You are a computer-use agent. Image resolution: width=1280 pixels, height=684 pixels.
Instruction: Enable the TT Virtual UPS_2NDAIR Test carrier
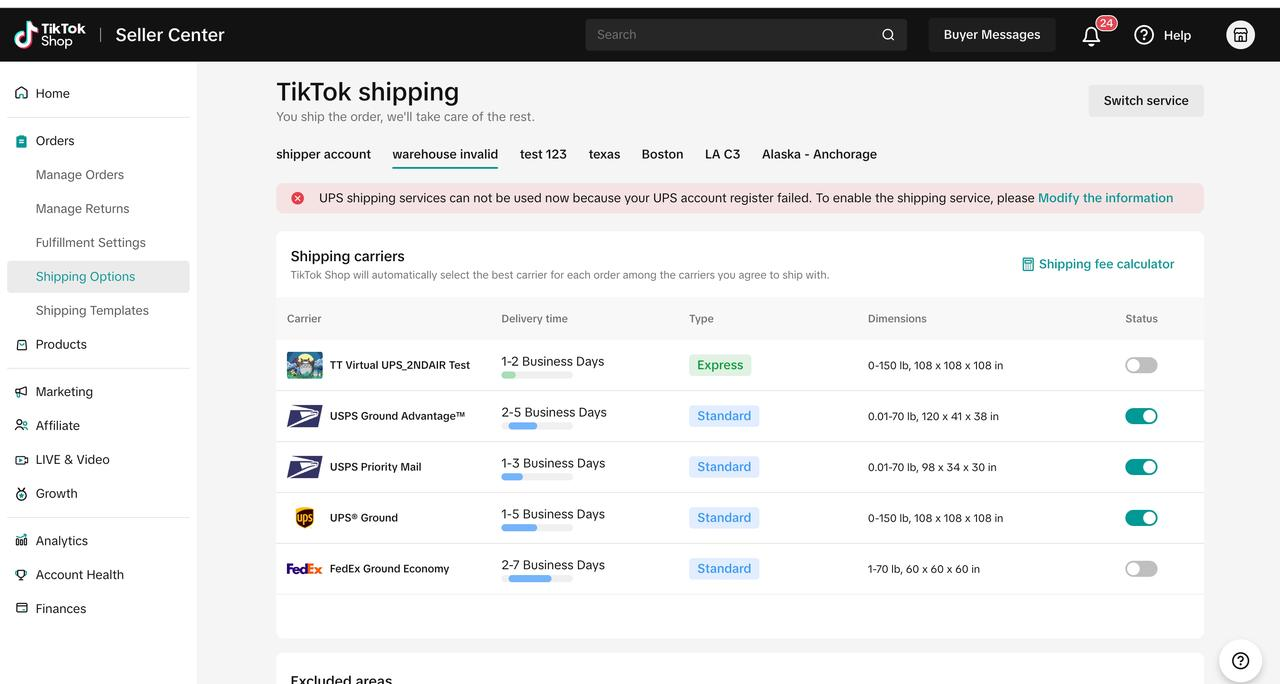pyautogui.click(x=1141, y=365)
